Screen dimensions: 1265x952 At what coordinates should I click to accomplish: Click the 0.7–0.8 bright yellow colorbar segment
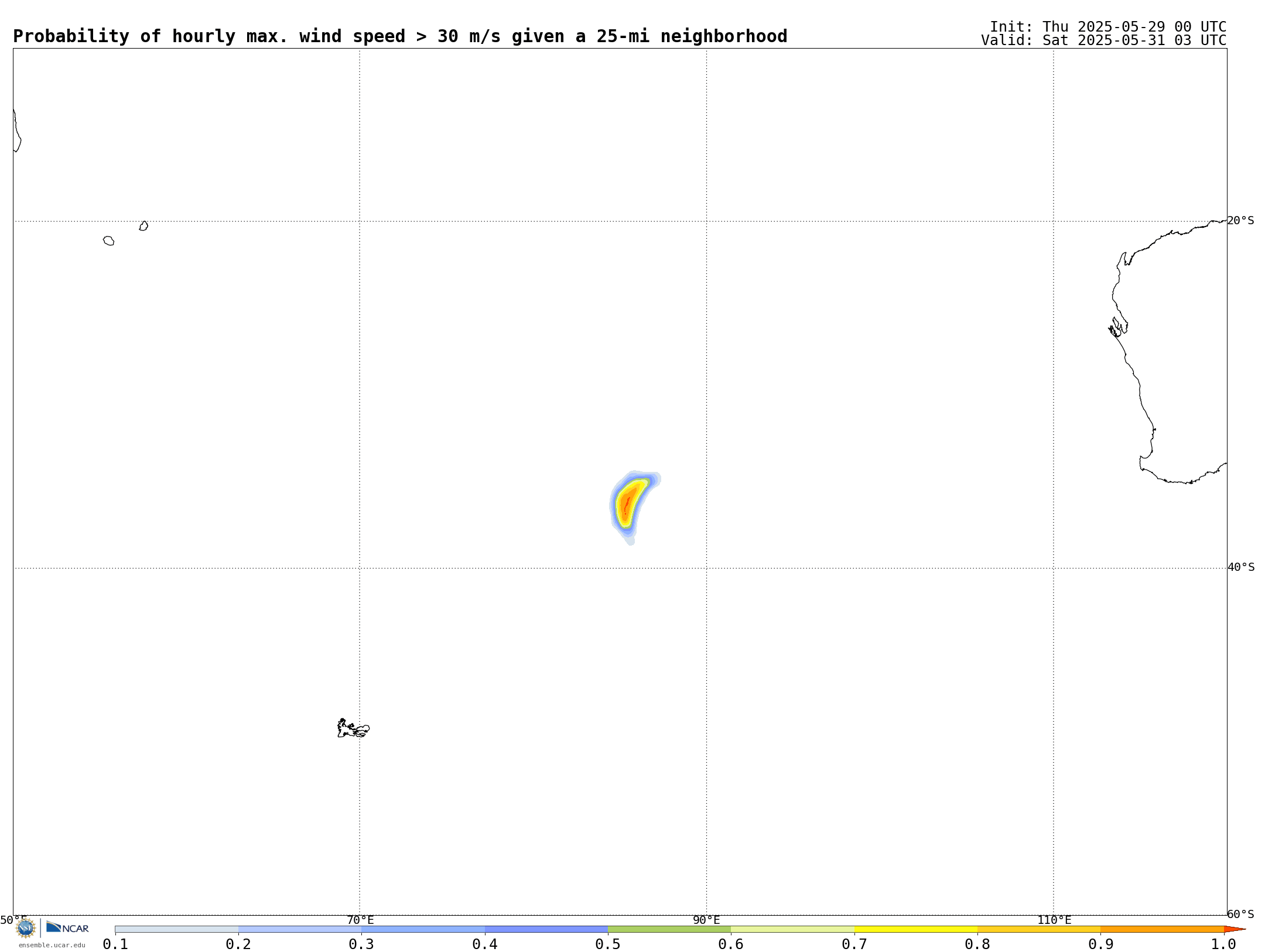coord(916,929)
